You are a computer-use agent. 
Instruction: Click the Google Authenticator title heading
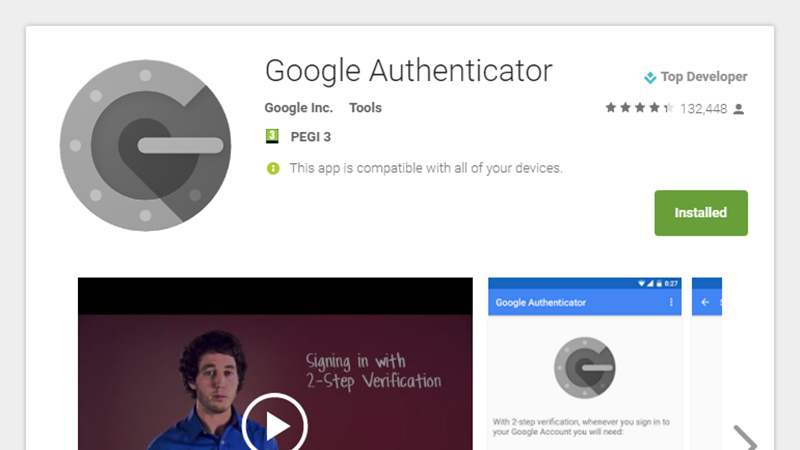[408, 71]
